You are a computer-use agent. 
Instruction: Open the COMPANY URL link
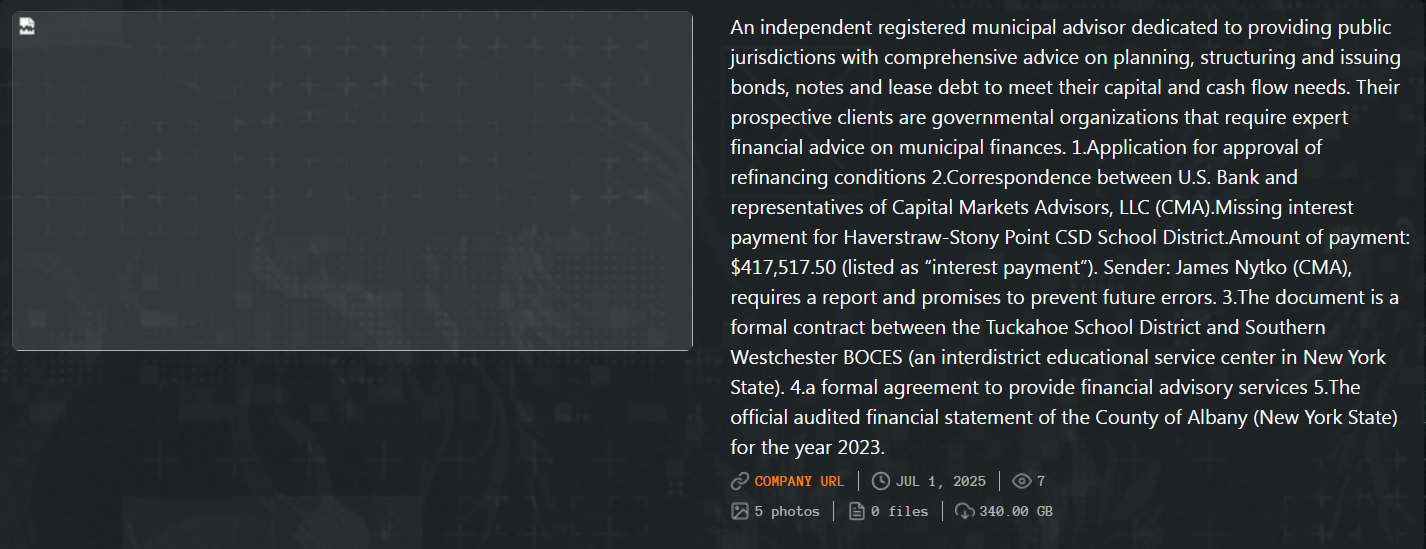point(799,481)
